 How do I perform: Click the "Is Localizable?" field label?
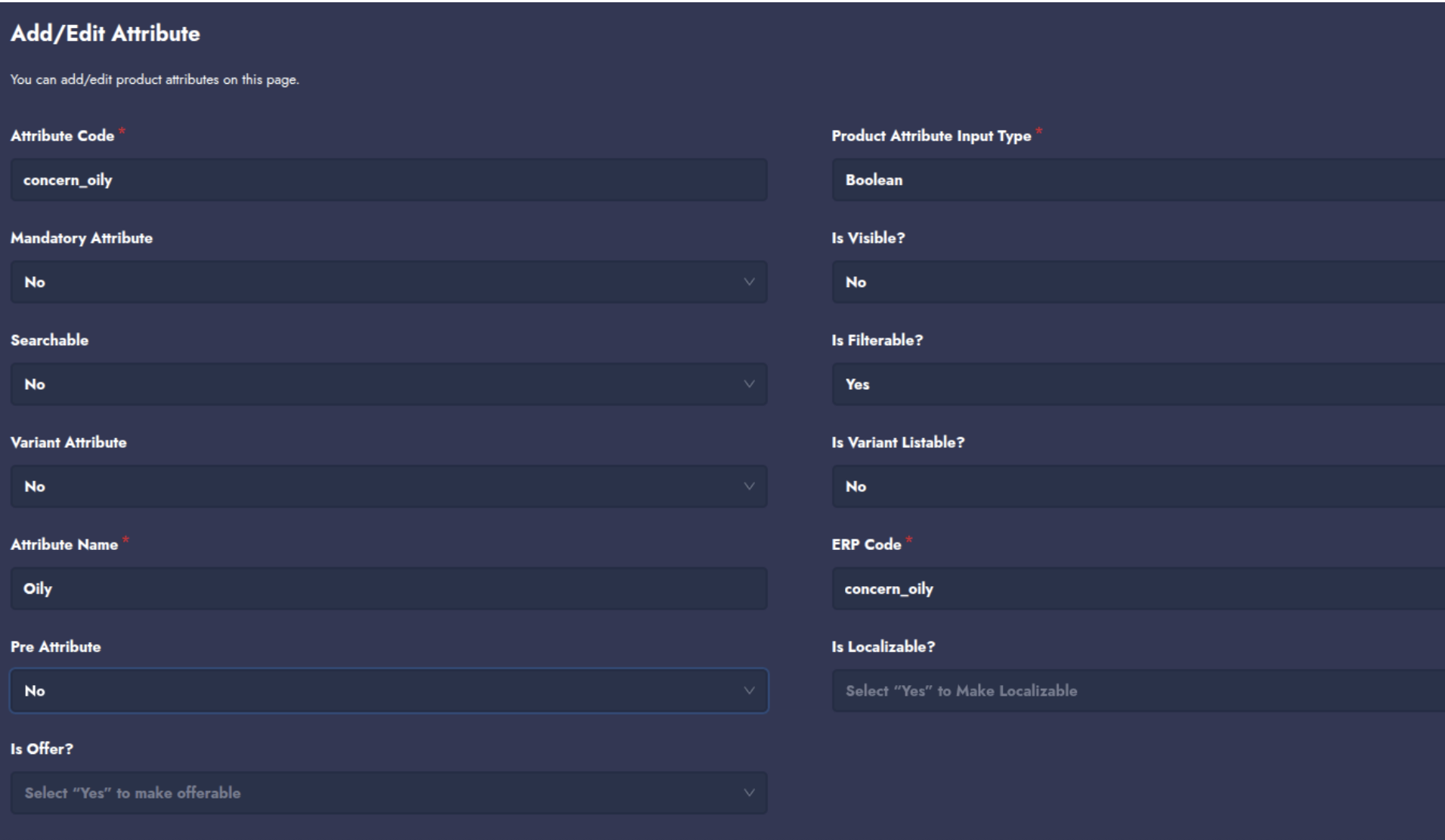883,647
